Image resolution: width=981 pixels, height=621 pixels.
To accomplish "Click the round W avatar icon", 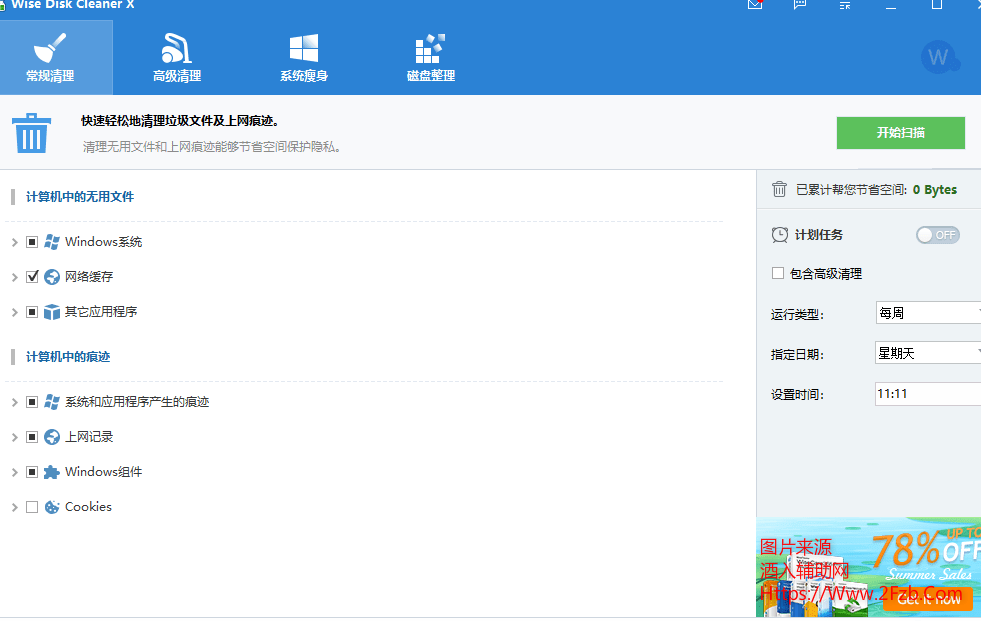I will tap(938, 57).
